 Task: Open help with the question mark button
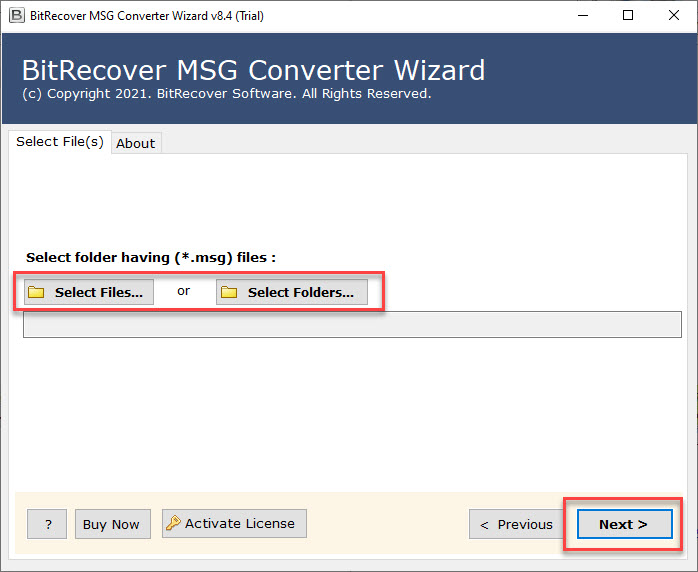click(47, 524)
